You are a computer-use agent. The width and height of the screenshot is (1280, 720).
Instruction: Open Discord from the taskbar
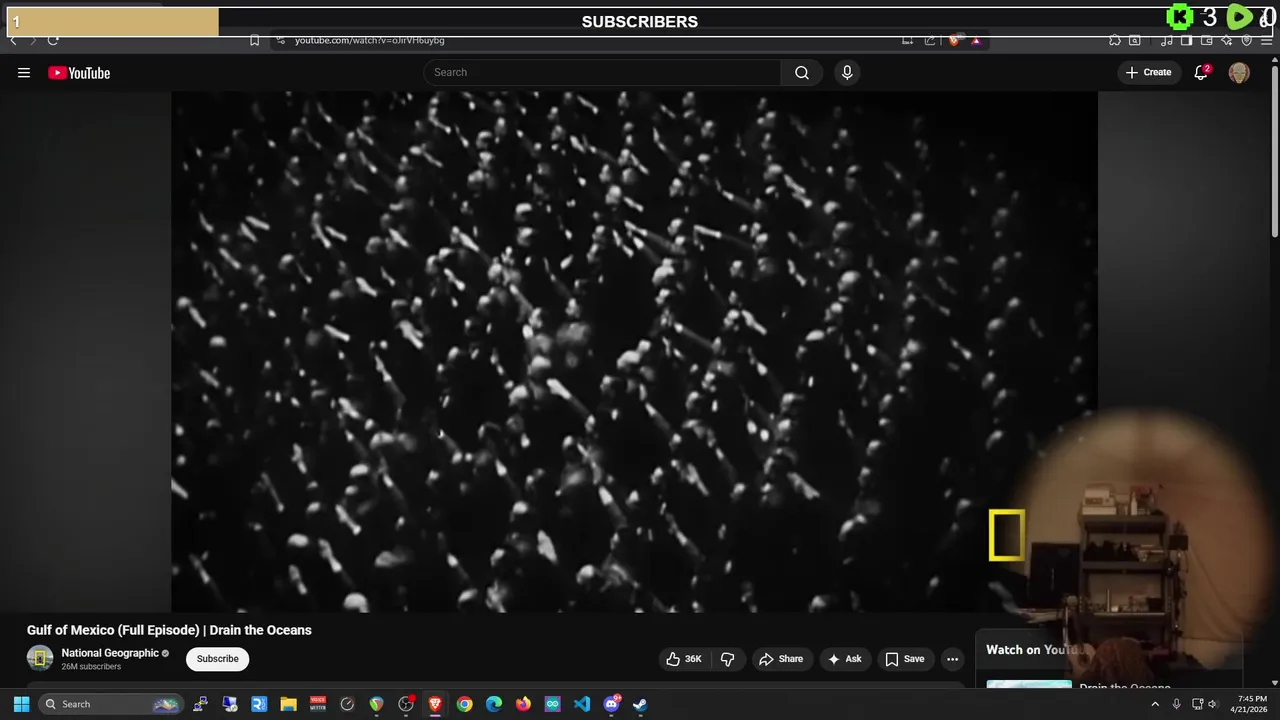pos(611,704)
